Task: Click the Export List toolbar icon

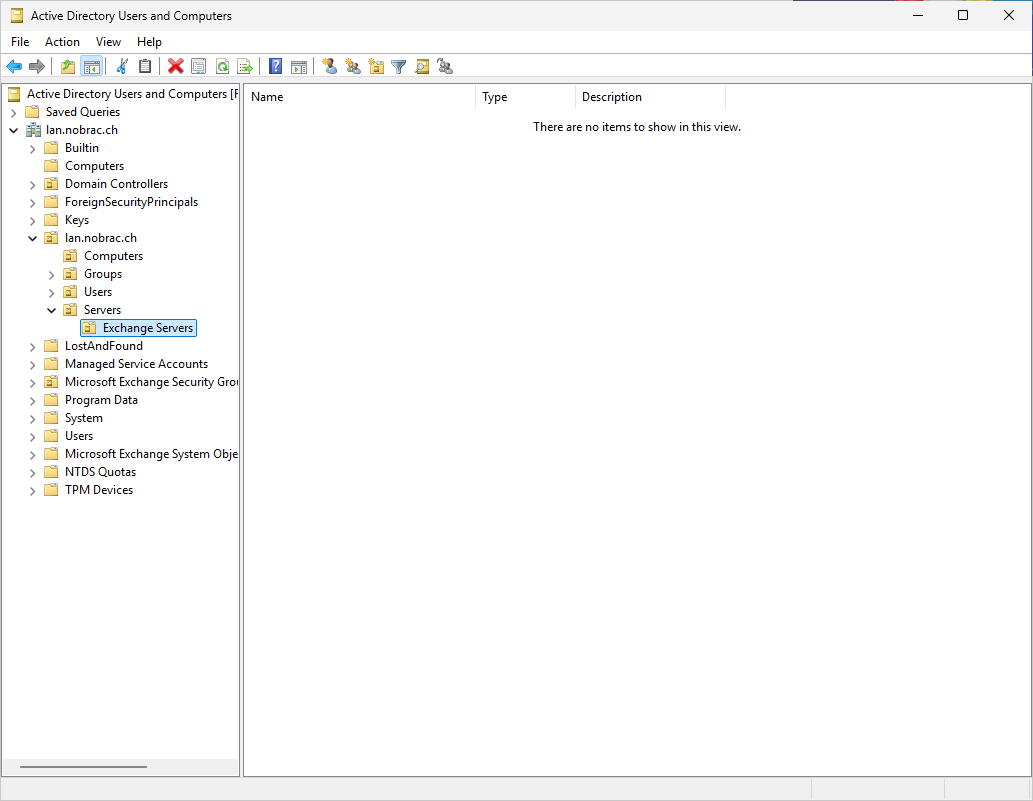Action: tap(244, 67)
